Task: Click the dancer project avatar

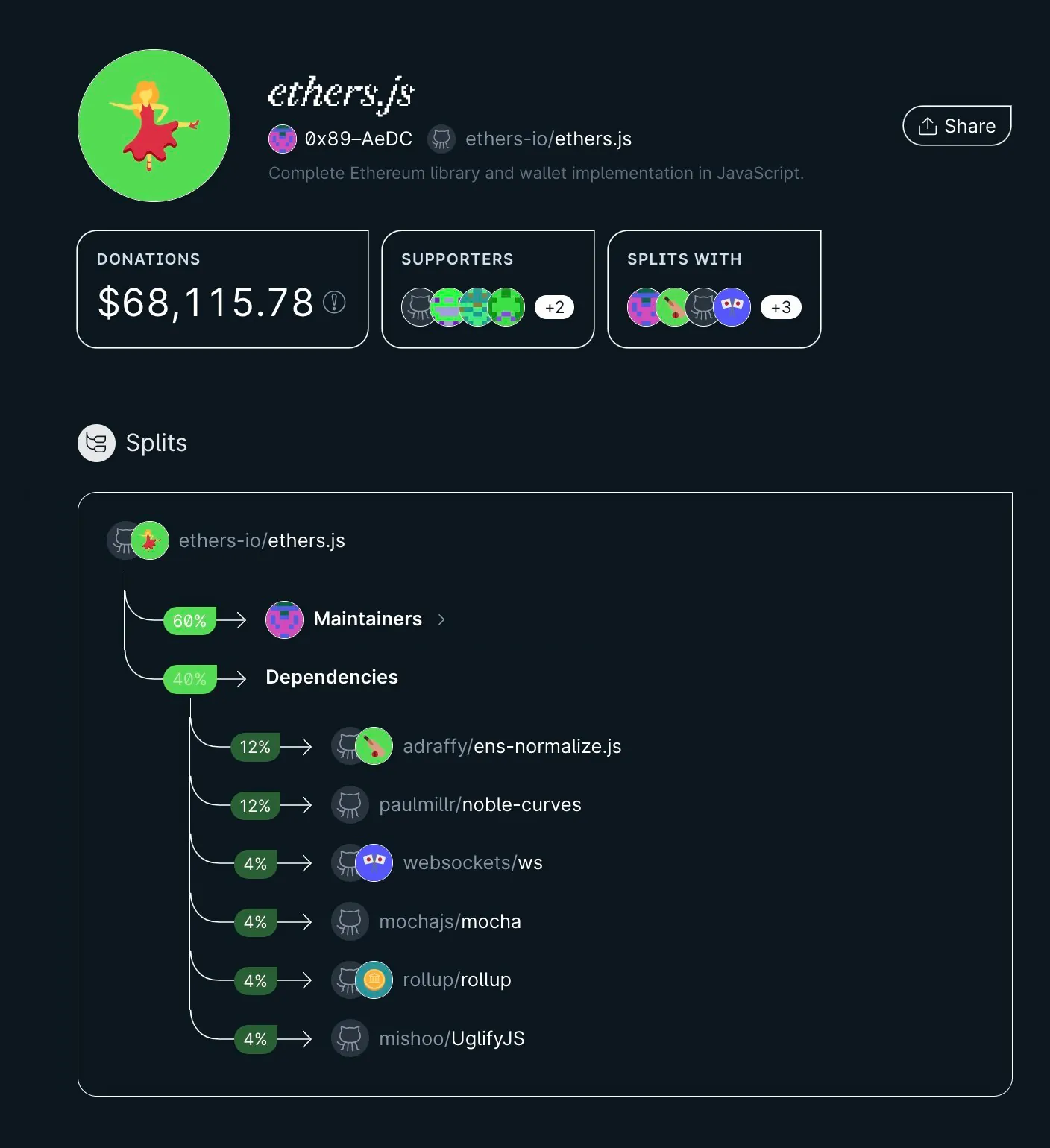Action: click(x=154, y=125)
